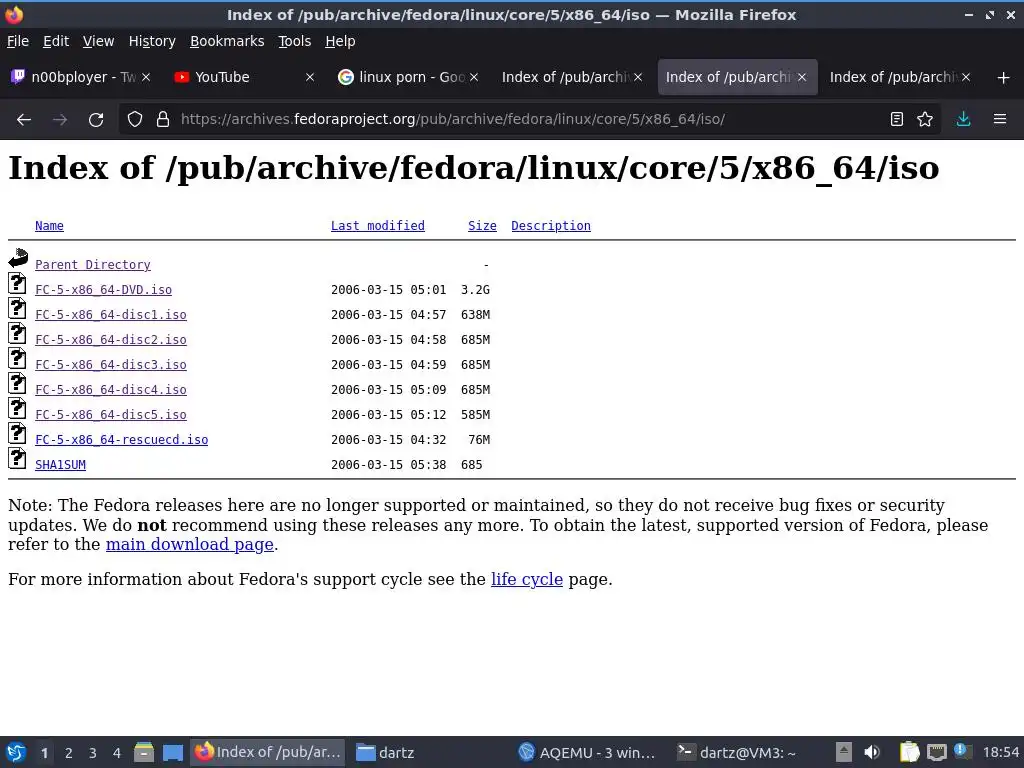Sort listing by Name
Screen dimensions: 1024x768
pyautogui.click(x=49, y=226)
